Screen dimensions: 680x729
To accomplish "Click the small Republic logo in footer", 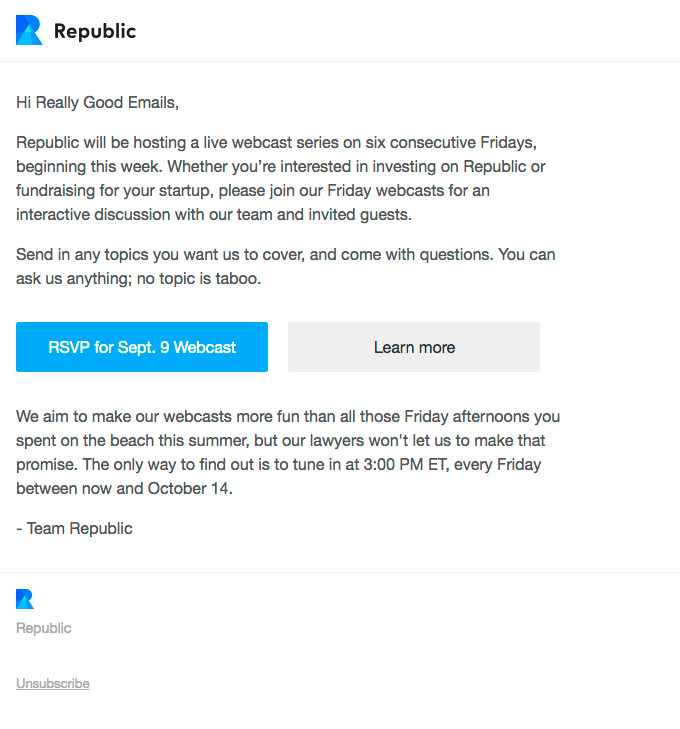I will 25,599.
